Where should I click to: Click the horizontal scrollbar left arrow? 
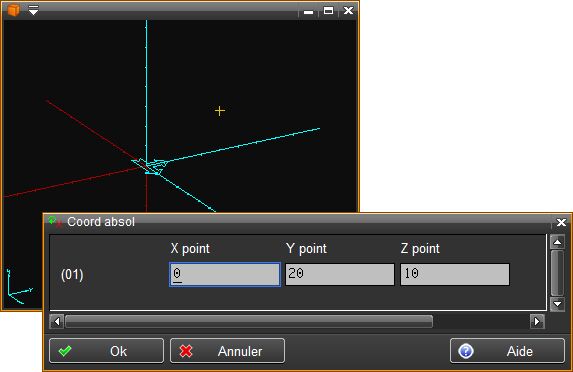pos(57,322)
